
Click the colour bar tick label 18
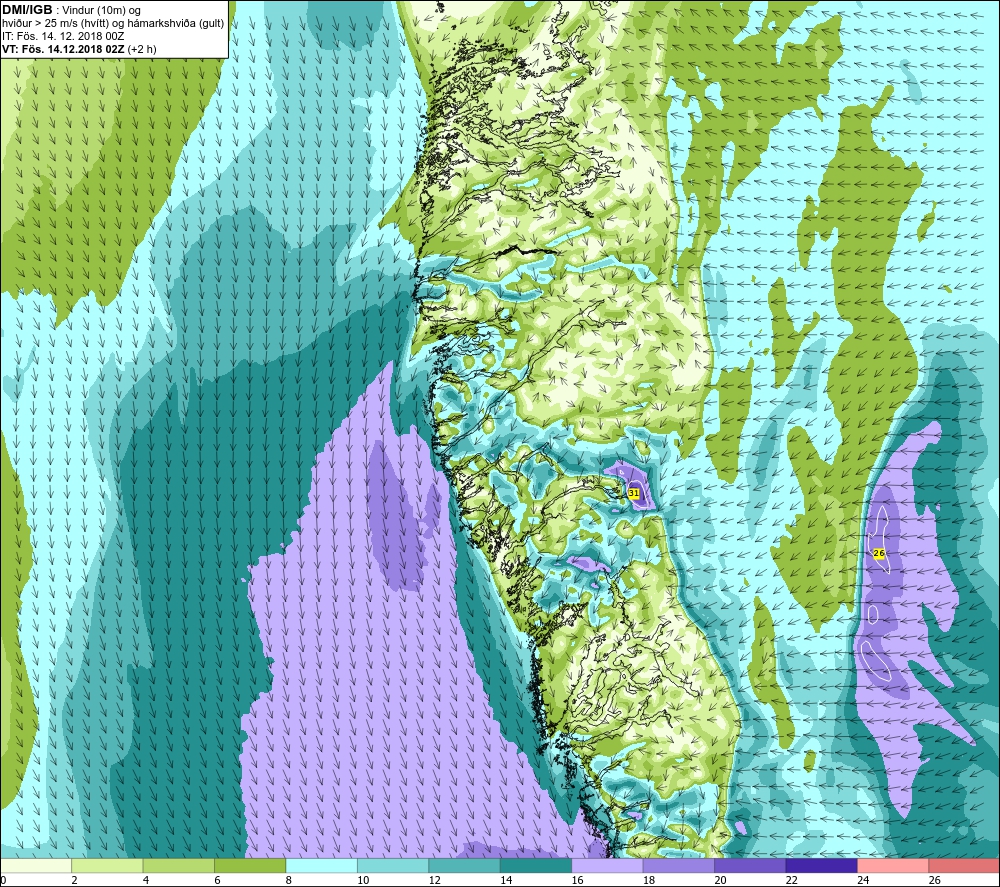point(649,880)
